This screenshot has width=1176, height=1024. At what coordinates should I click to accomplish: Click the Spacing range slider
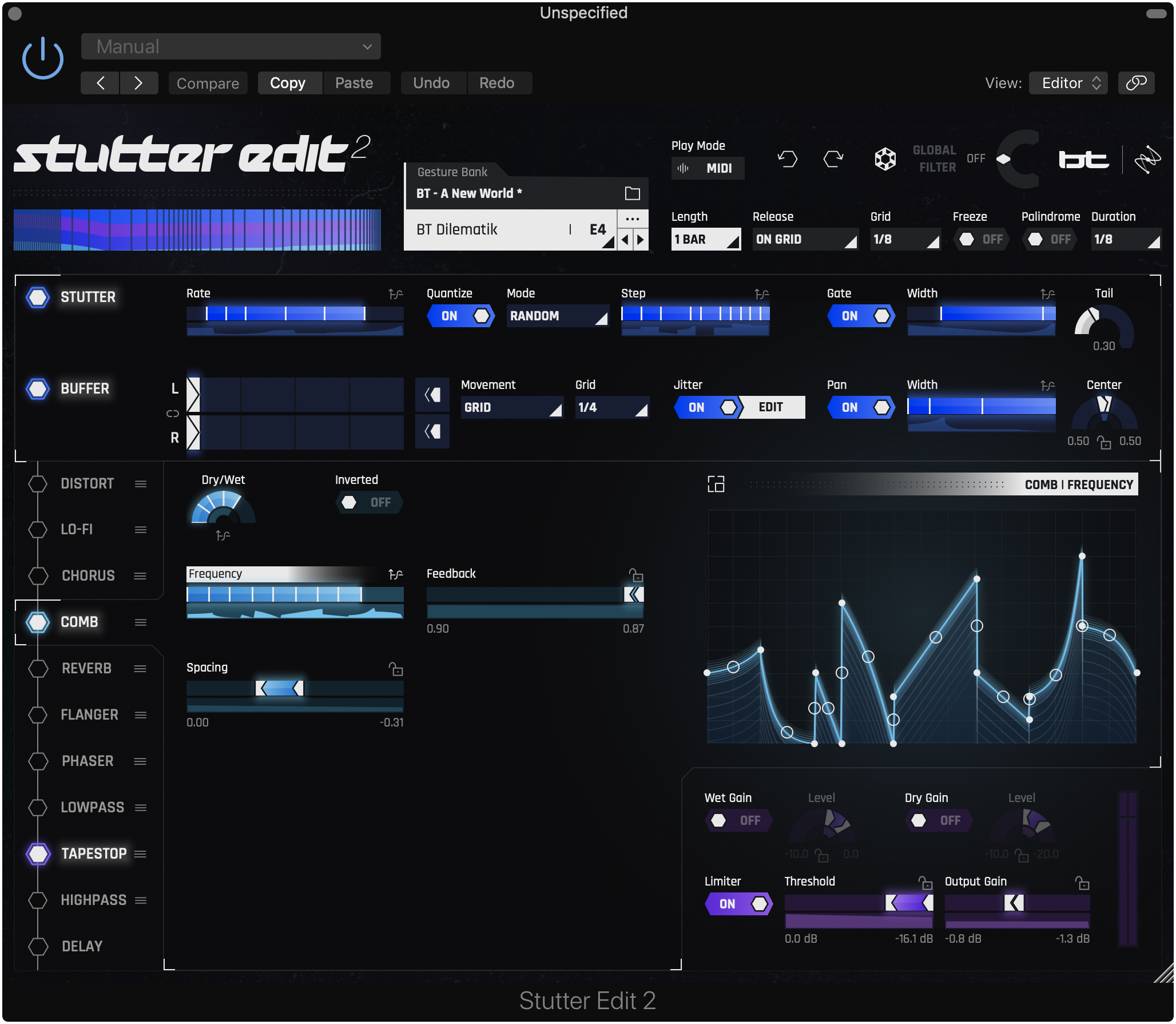(295, 688)
